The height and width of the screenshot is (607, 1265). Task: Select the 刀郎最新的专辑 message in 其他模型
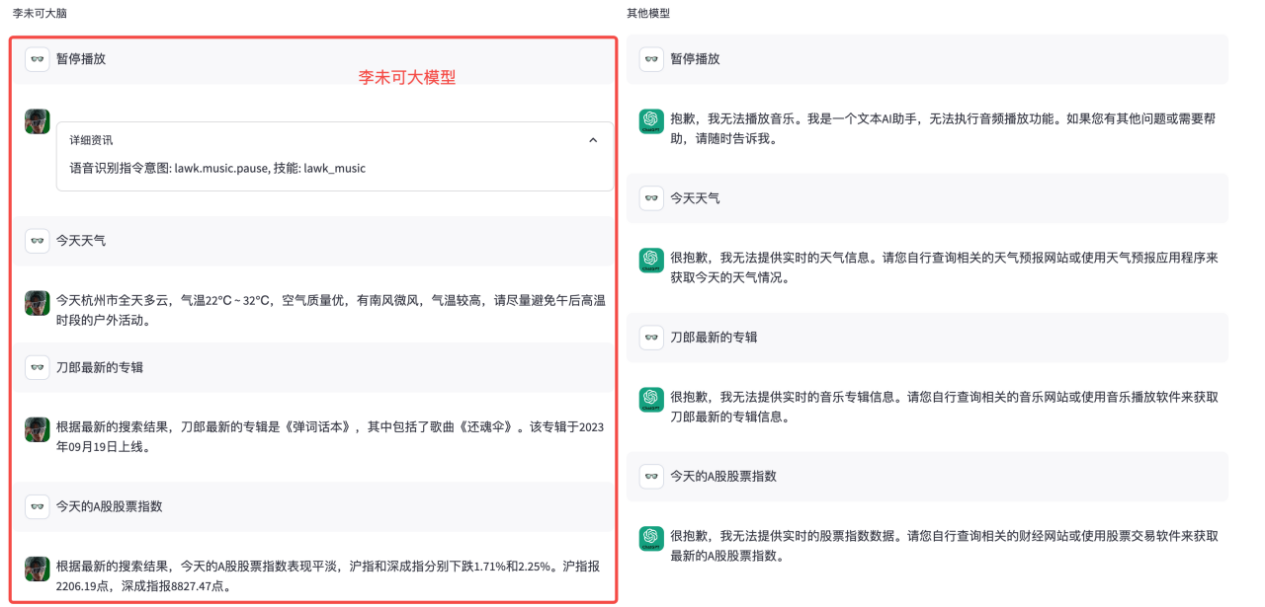[x=927, y=337]
